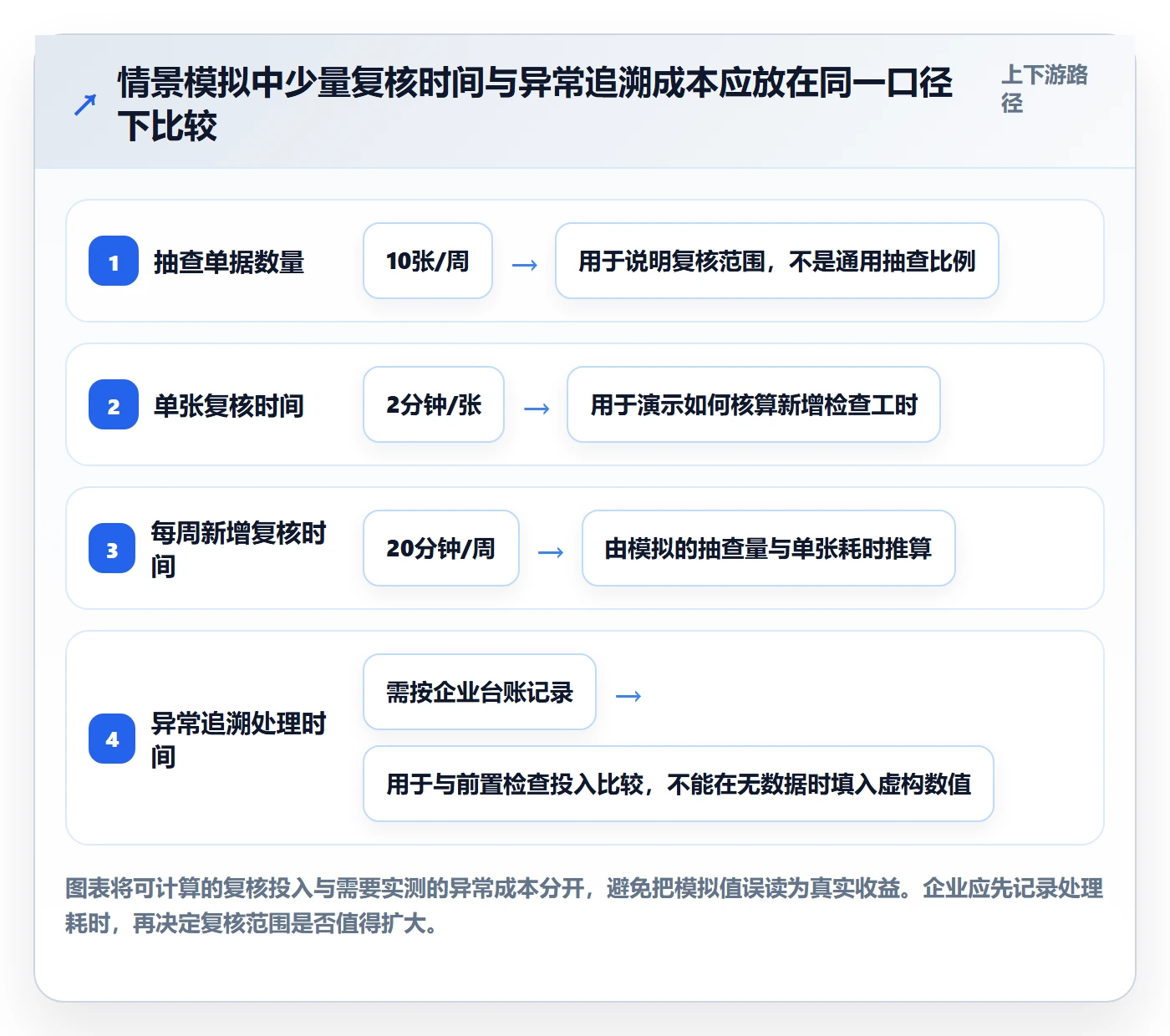Select the 每周新增复核时间 label
The image size is (1170, 1036).
click(239, 549)
